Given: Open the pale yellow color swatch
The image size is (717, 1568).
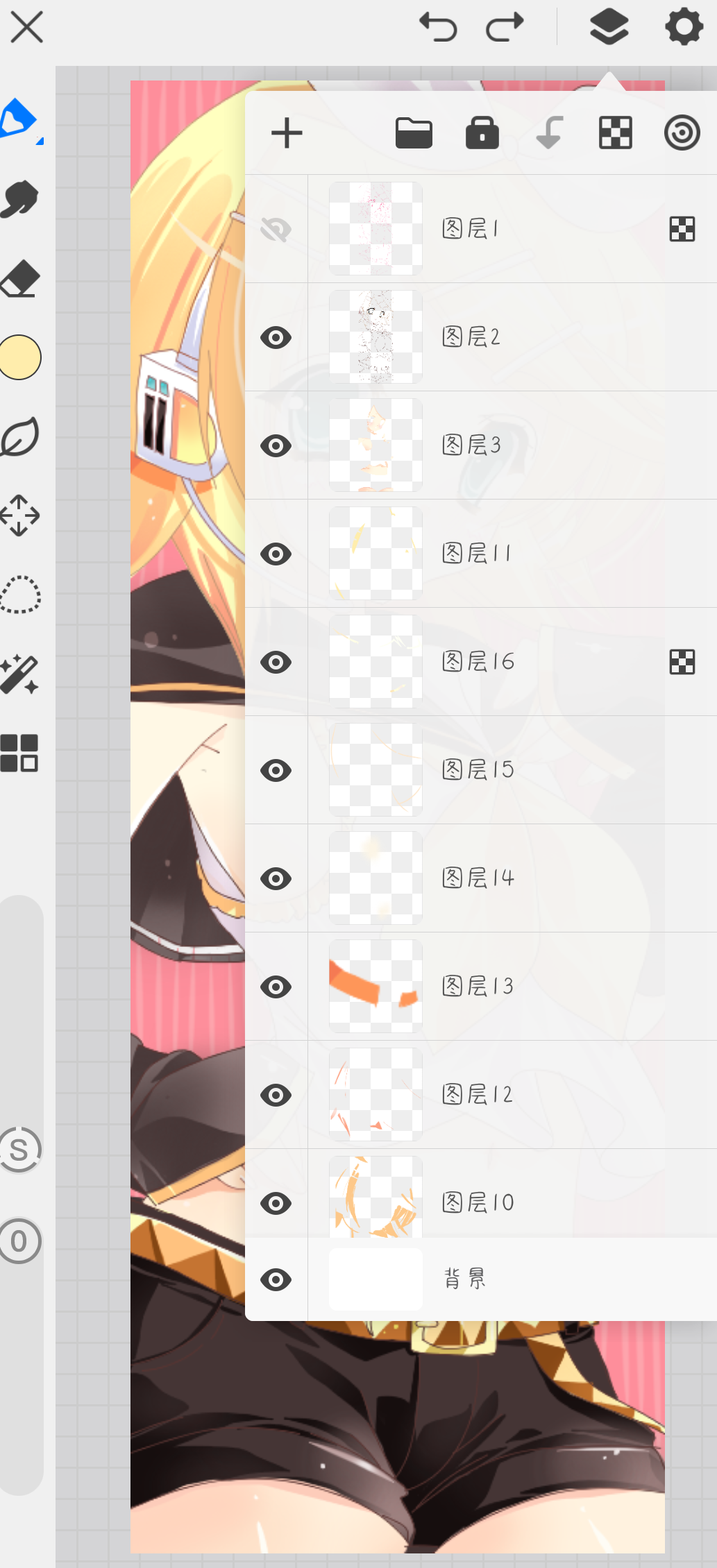Looking at the screenshot, I should 20,357.
